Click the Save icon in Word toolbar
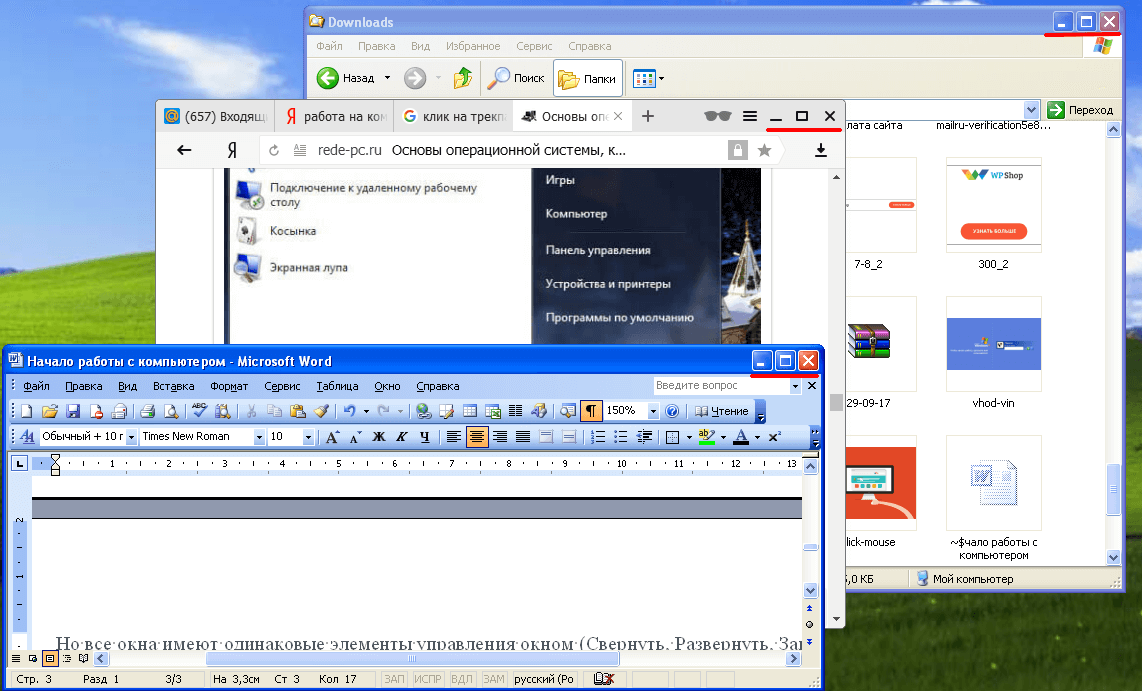The height and width of the screenshot is (691, 1142). [x=73, y=411]
